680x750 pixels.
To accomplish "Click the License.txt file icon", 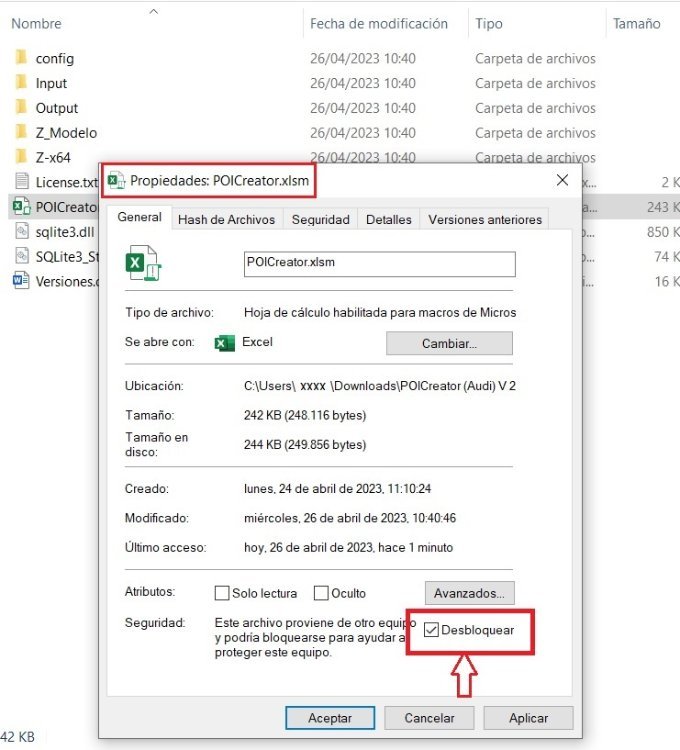I will click(x=21, y=182).
